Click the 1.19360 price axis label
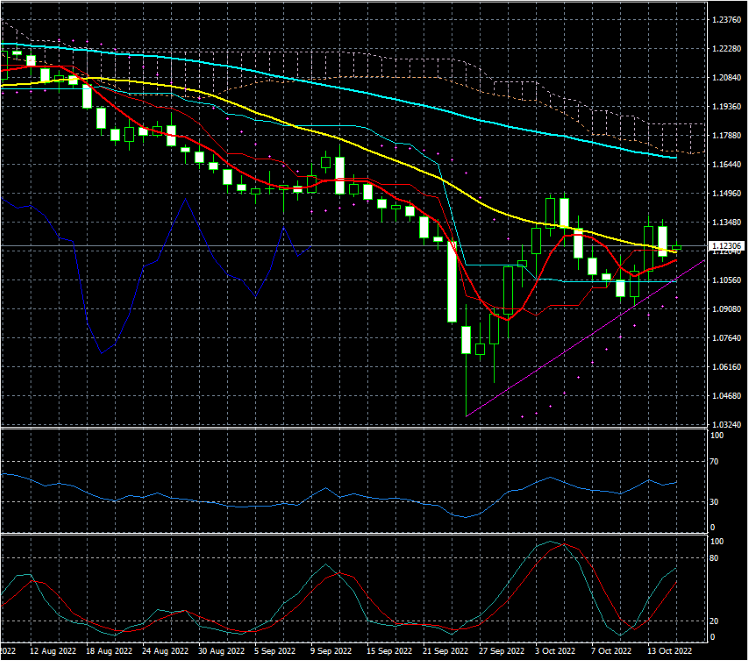 point(726,107)
